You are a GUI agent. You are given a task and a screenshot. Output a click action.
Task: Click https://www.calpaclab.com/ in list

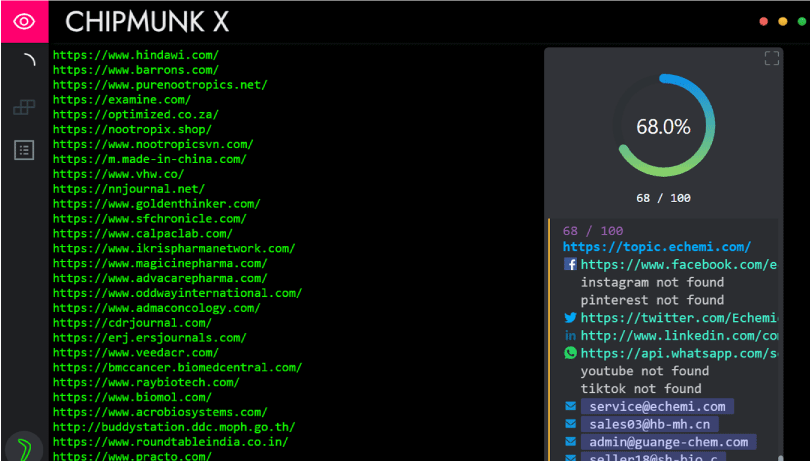[143, 234]
